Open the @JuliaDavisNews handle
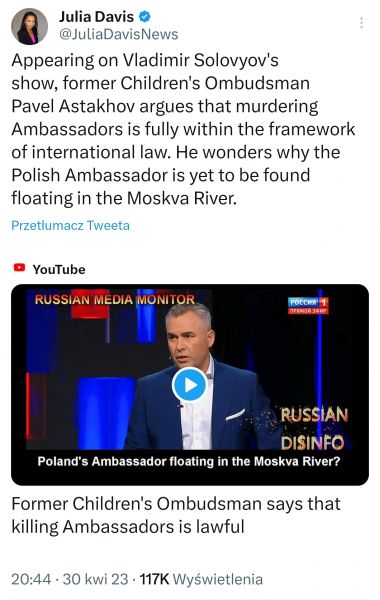The width and height of the screenshot is (380, 600). pos(118,34)
